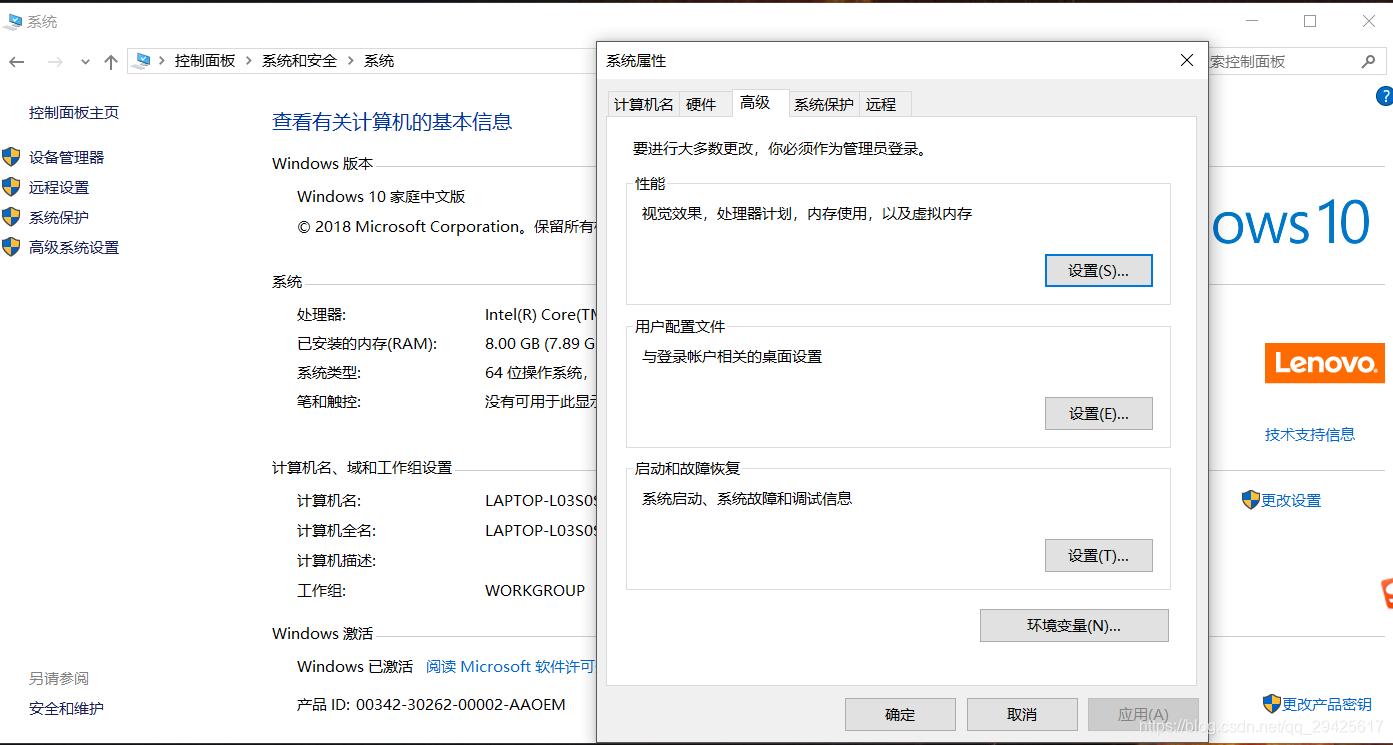Image resolution: width=1393 pixels, height=745 pixels.
Task: Open 高级系统设置 link
Action: tap(74, 247)
